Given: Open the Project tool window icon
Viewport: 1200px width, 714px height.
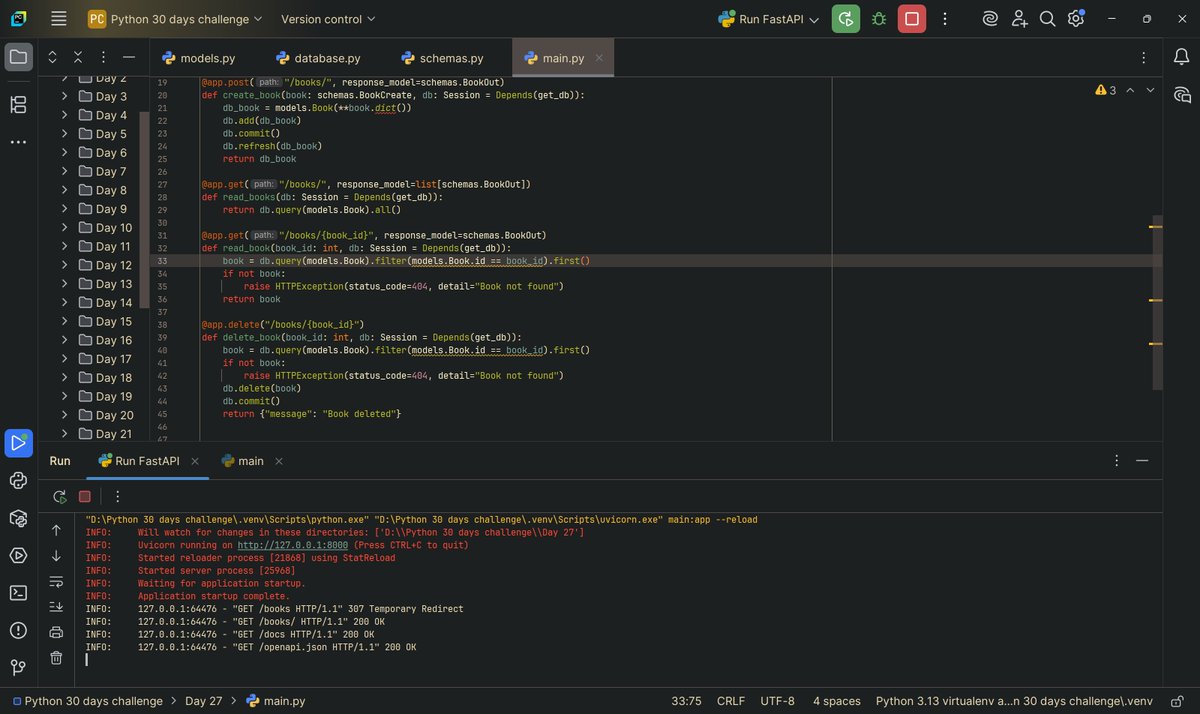Looking at the screenshot, I should tap(18, 57).
